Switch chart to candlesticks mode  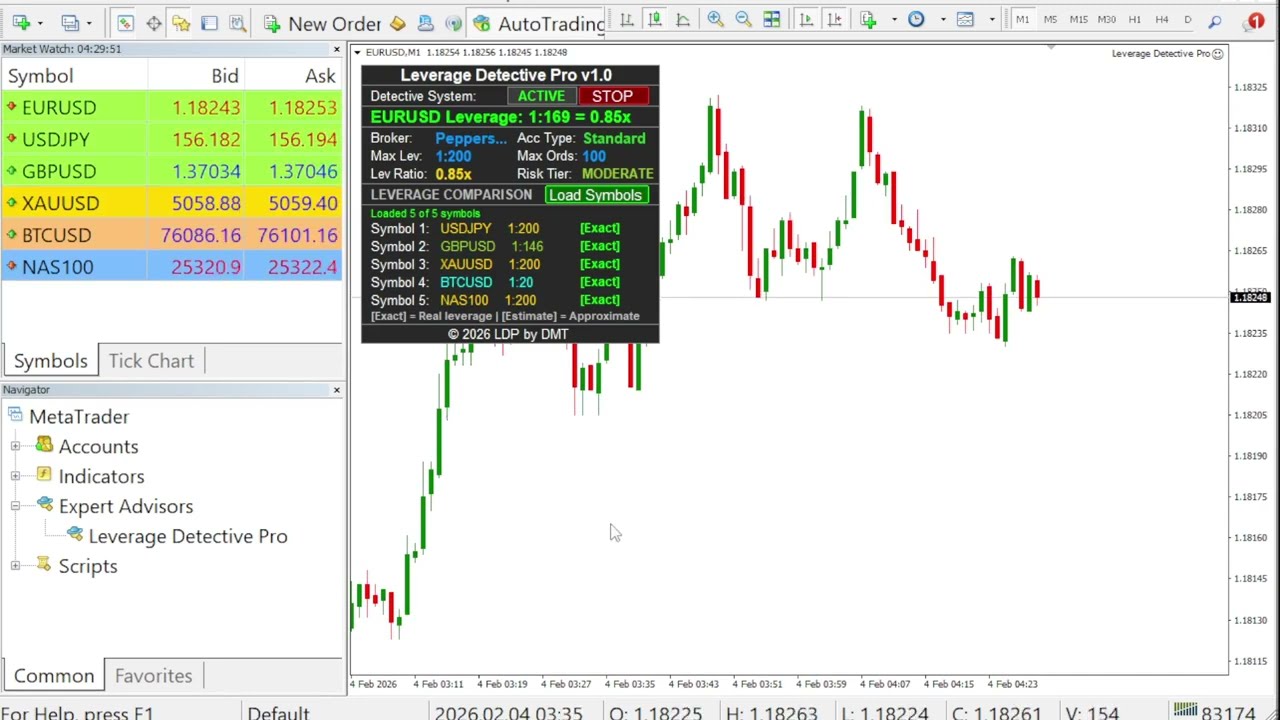point(654,20)
